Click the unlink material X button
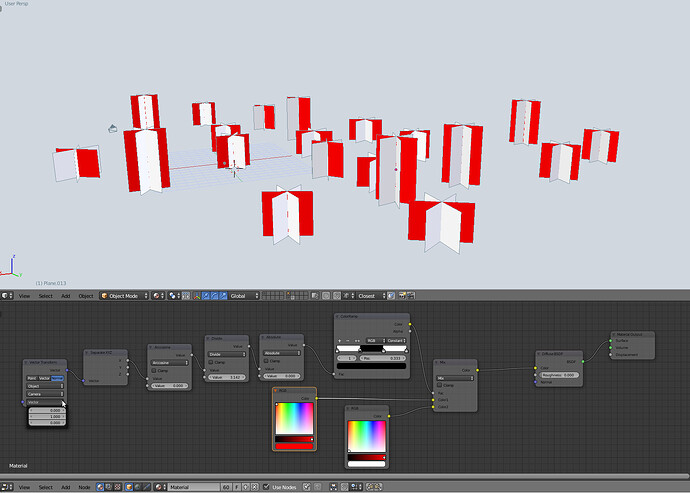Image resolution: width=690 pixels, height=493 pixels. click(x=254, y=487)
